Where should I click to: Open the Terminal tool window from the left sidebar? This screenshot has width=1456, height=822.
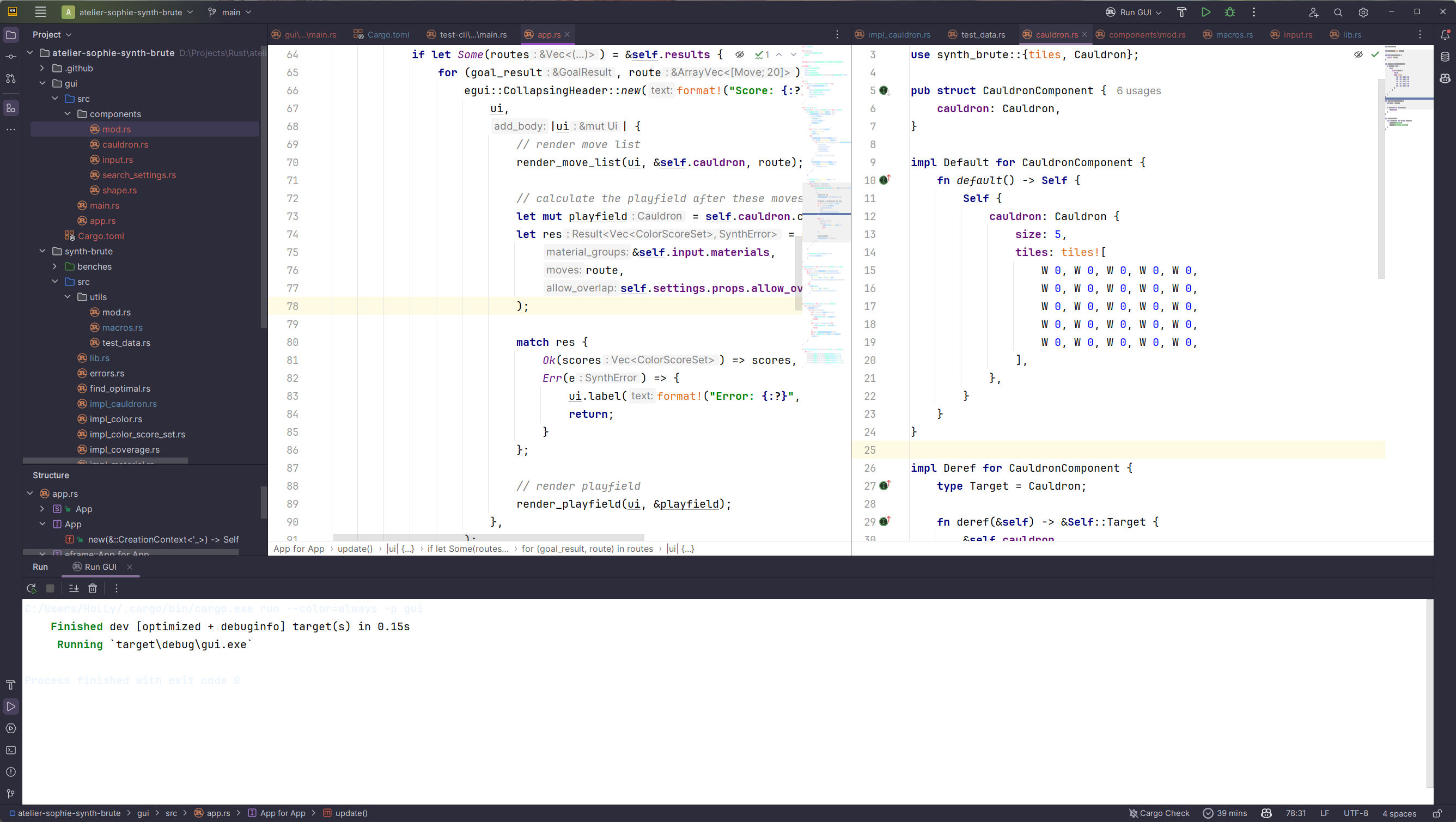pyautogui.click(x=10, y=750)
